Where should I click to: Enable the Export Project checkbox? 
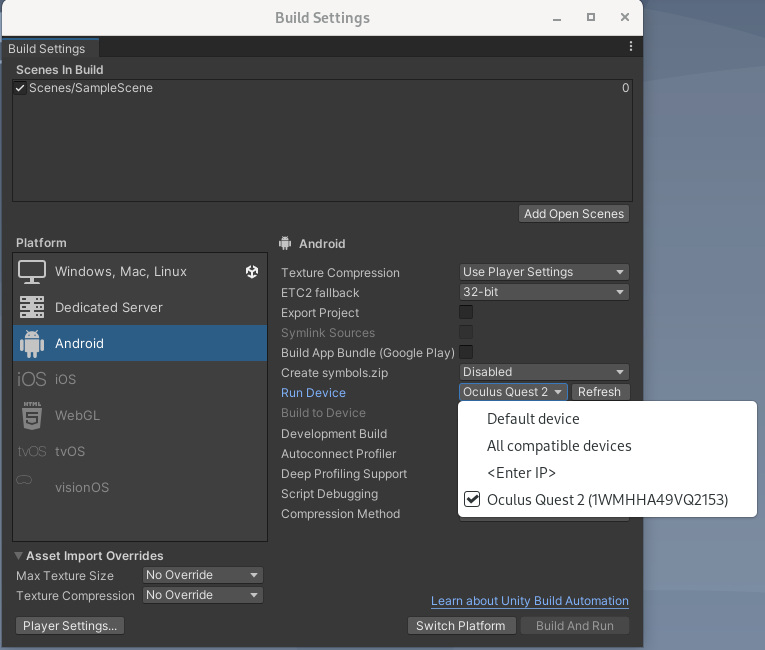[x=466, y=313]
